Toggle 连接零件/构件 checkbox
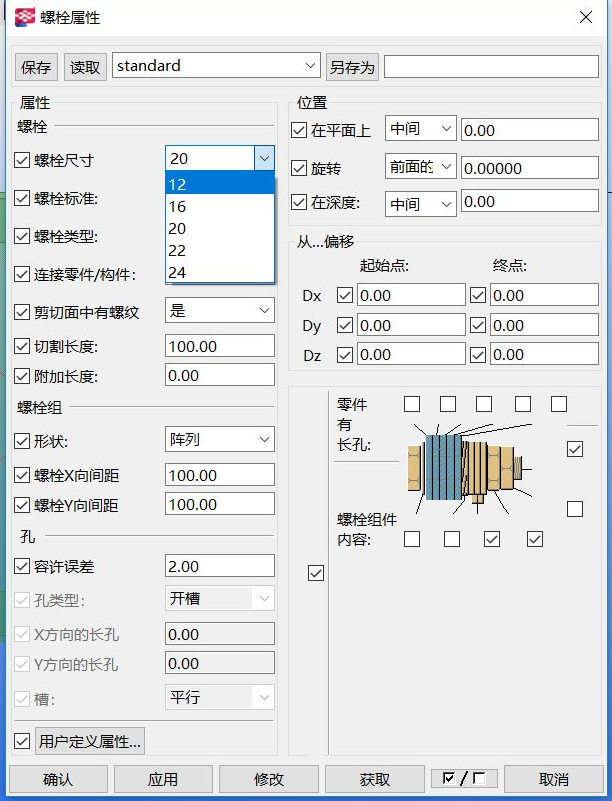Screen dimensions: 612x801 [x=21, y=274]
